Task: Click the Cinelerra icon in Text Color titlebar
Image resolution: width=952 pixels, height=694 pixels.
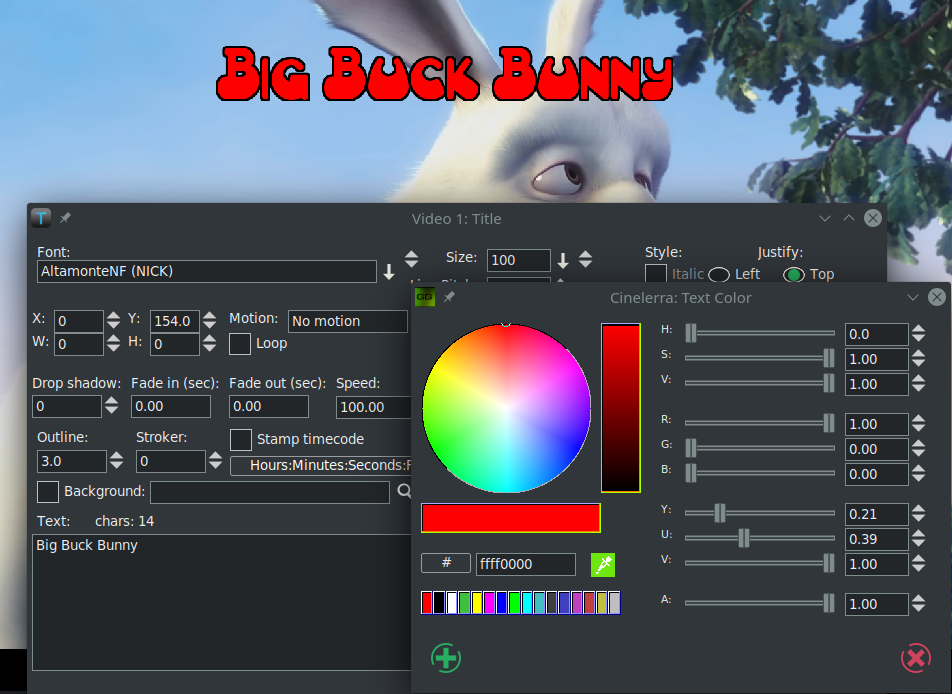Action: 424,297
